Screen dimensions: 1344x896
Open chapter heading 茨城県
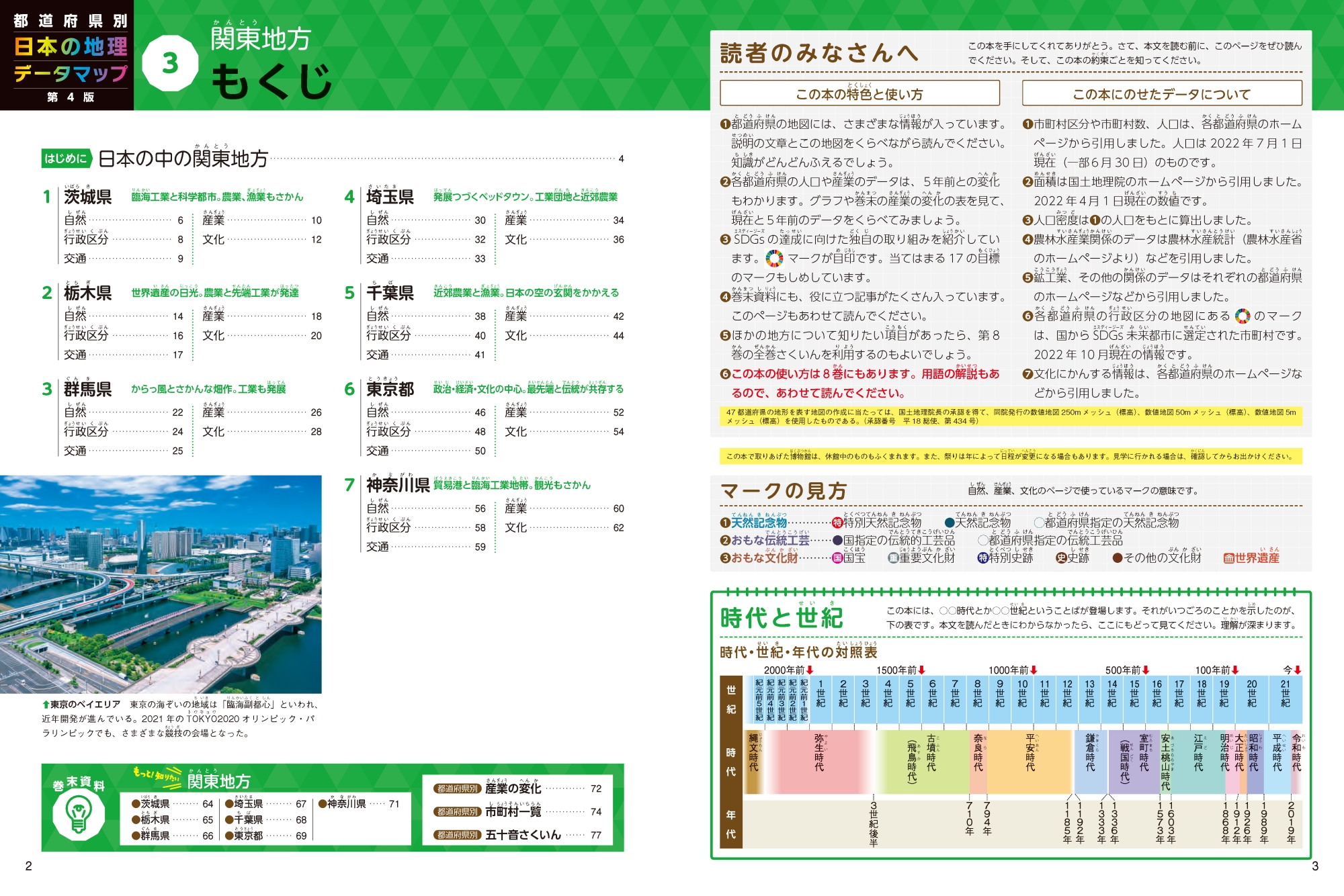click(x=88, y=197)
